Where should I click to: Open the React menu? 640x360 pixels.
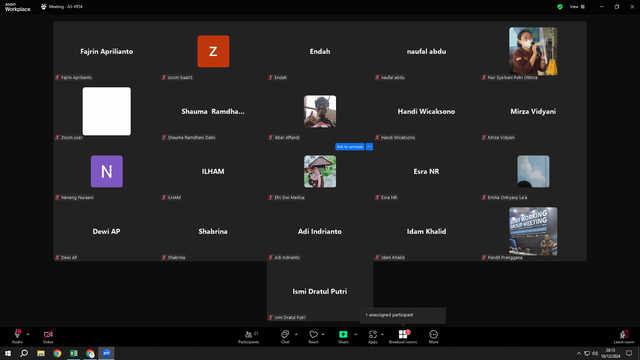[313, 337]
